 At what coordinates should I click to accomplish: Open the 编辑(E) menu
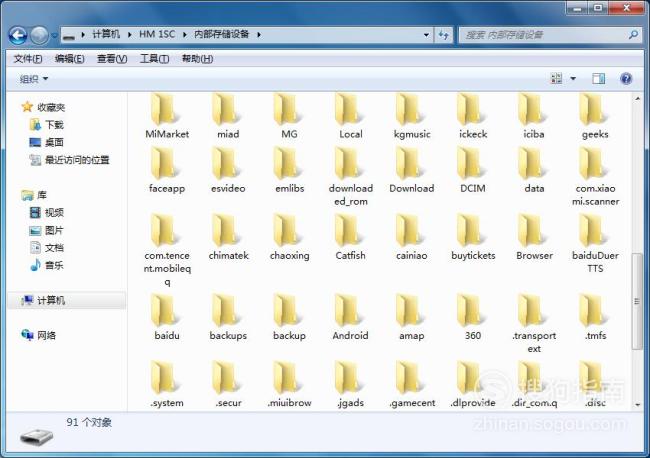(70, 59)
